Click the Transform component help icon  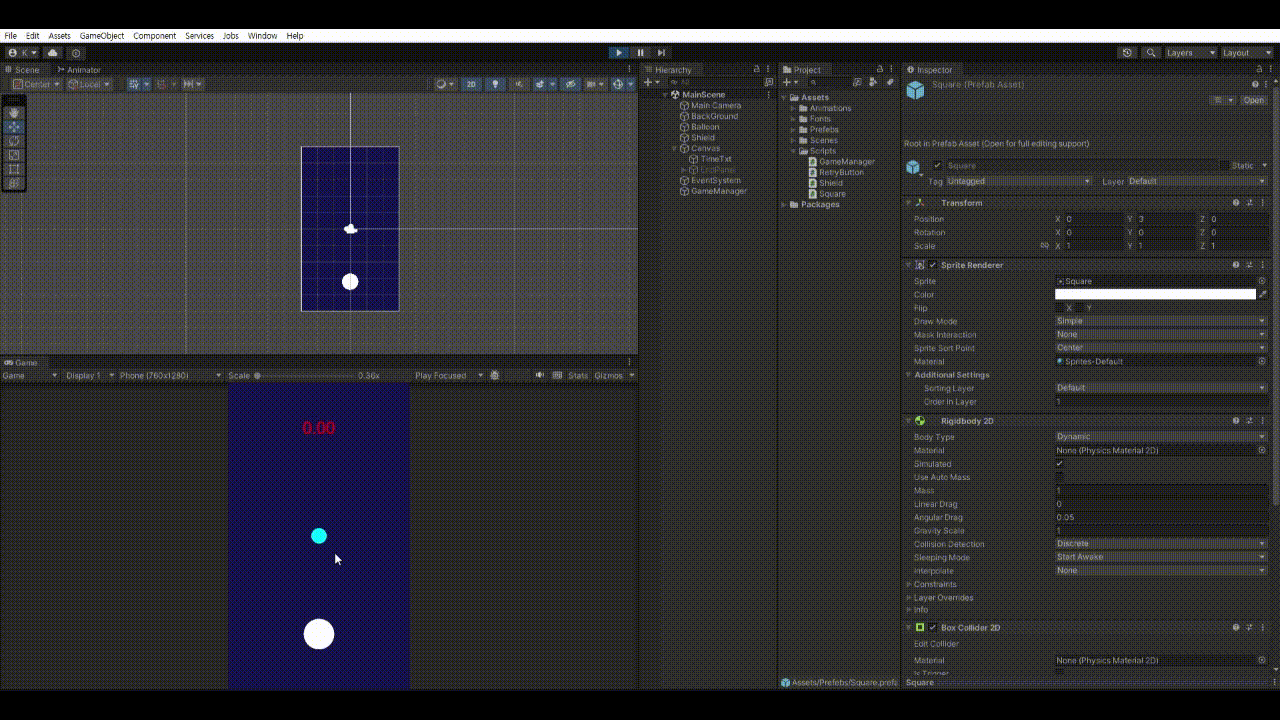[1236, 202]
